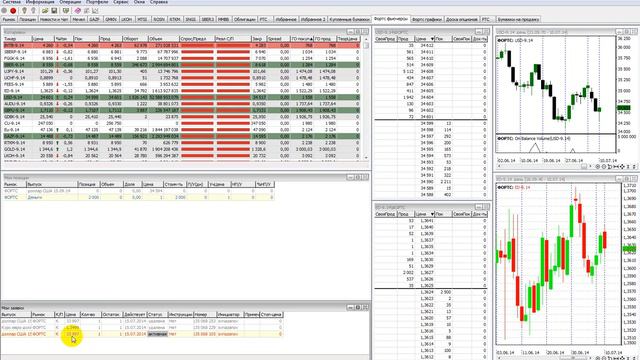Select the active order row marked активная
The width and height of the screenshot is (640, 360).
[142, 334]
